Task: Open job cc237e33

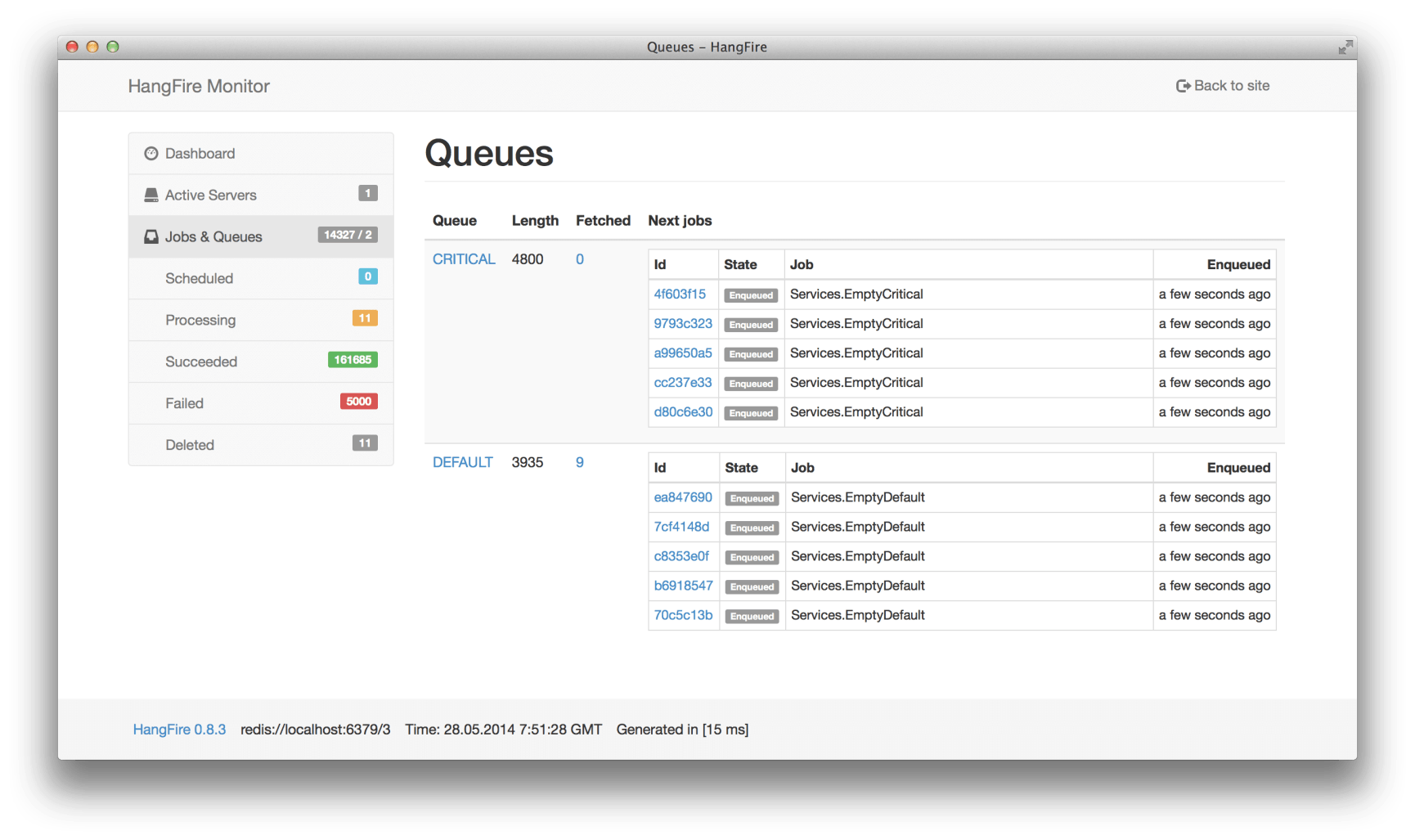Action: [683, 383]
